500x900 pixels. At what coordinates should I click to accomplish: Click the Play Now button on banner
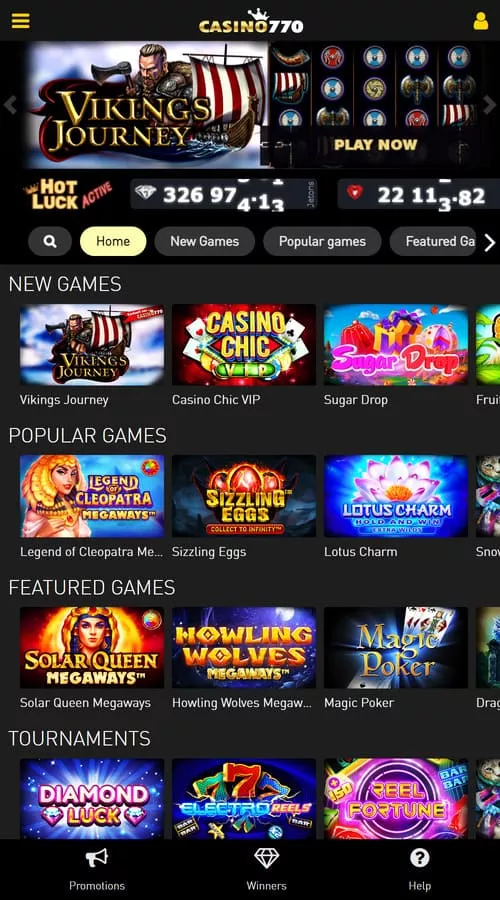[375, 145]
